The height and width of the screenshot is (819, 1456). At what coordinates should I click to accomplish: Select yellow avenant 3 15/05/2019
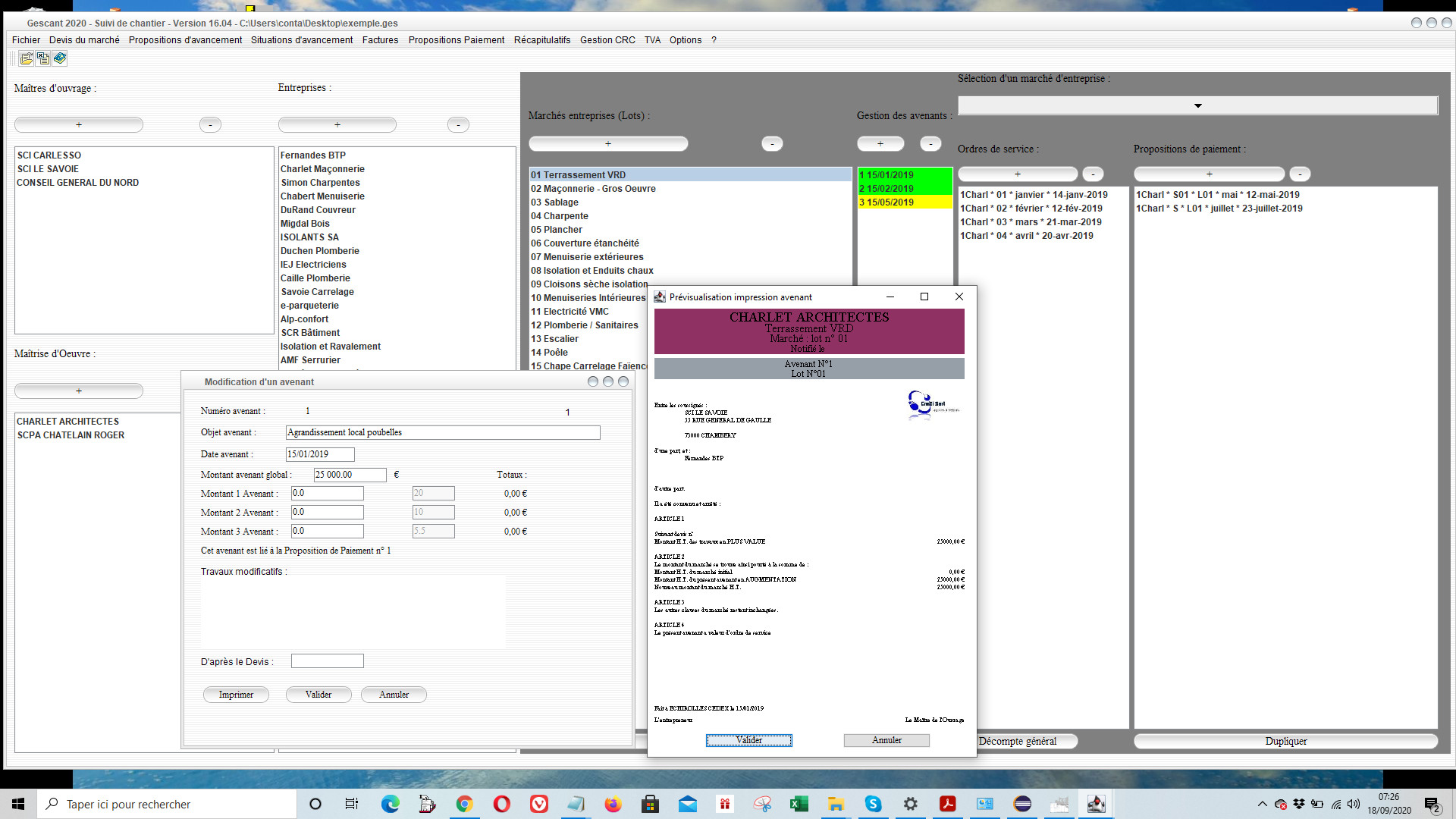click(905, 202)
